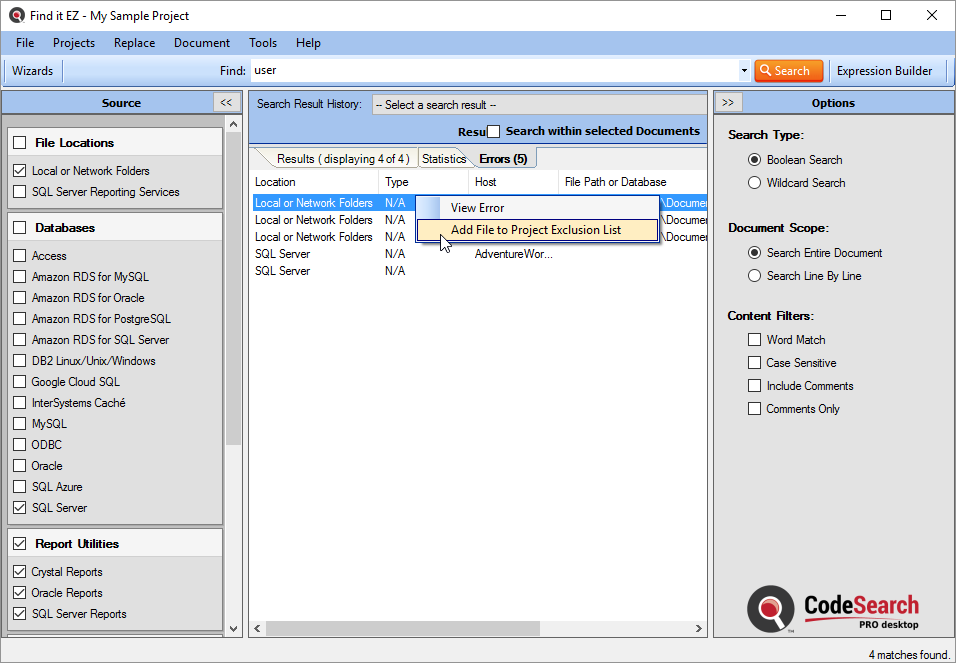Collapse the Source panel with << button
The image size is (956, 663).
[226, 102]
